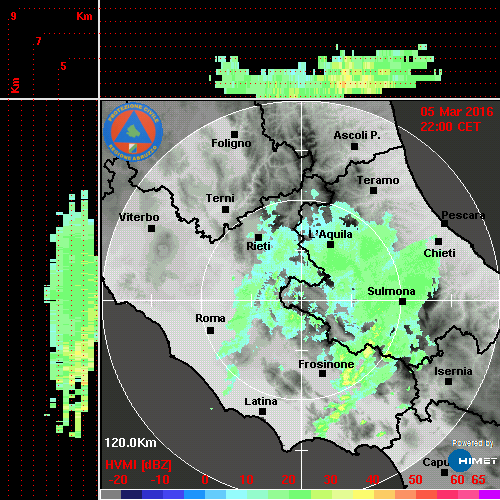Click the Teramo city marker square
500x500 pixels.
[x=373, y=191]
